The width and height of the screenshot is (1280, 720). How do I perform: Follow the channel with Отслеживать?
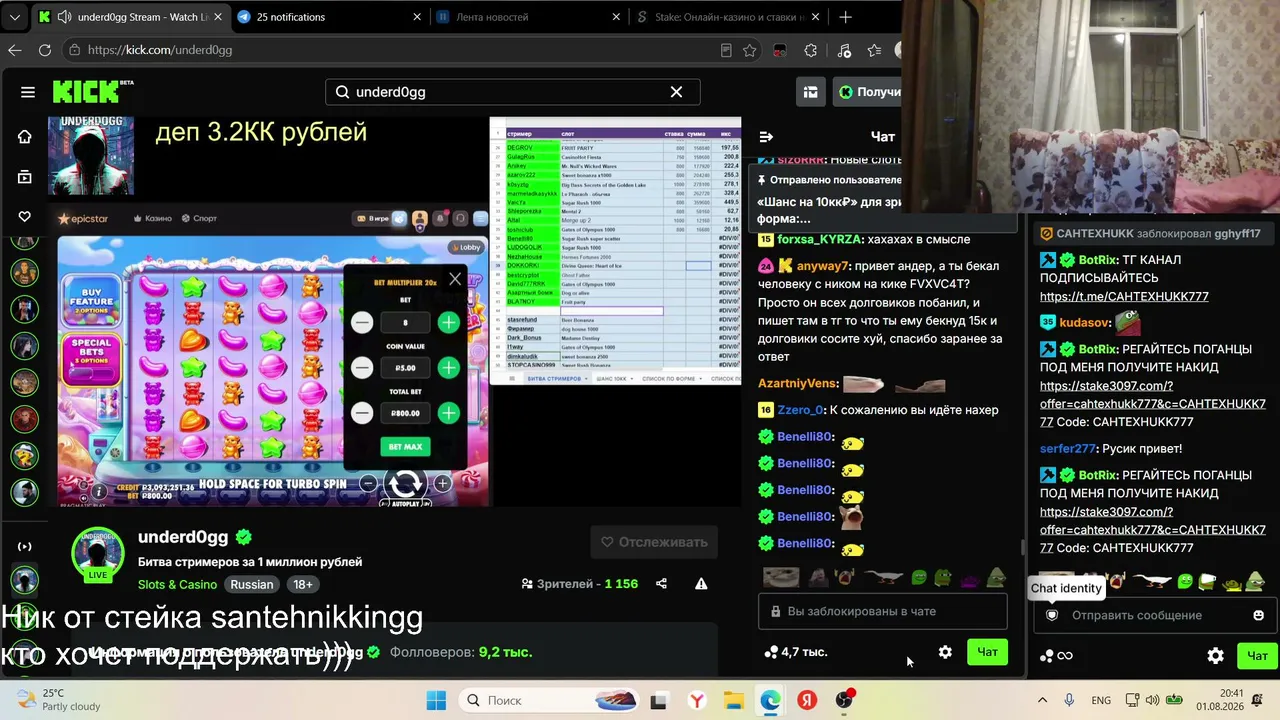click(654, 542)
